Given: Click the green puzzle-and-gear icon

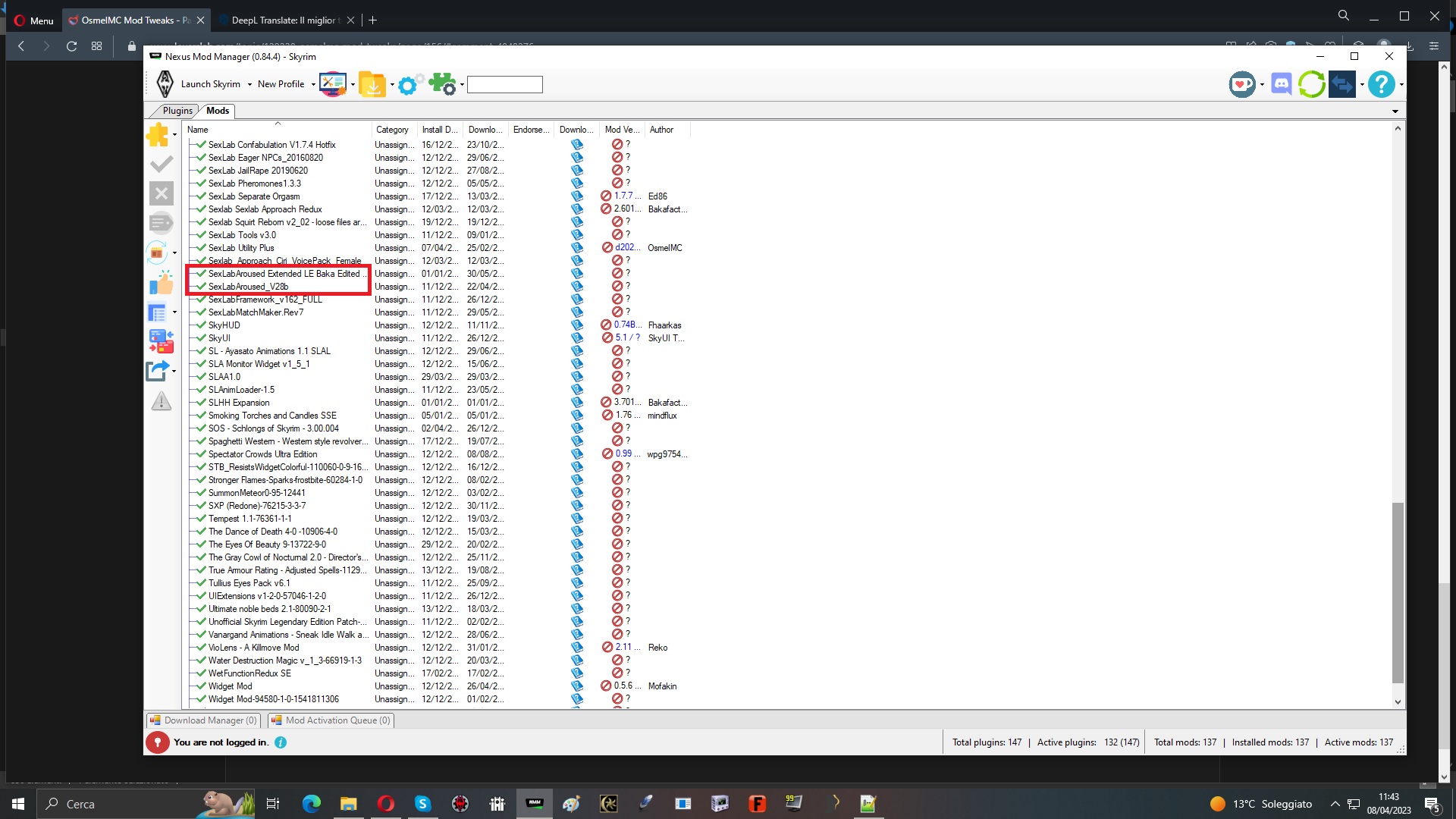Looking at the screenshot, I should [442, 84].
